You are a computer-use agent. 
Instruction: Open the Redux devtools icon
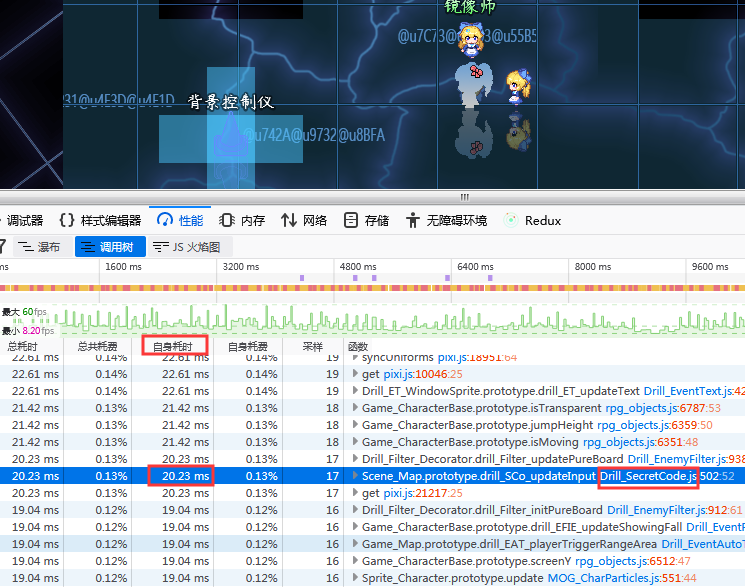pos(511,220)
